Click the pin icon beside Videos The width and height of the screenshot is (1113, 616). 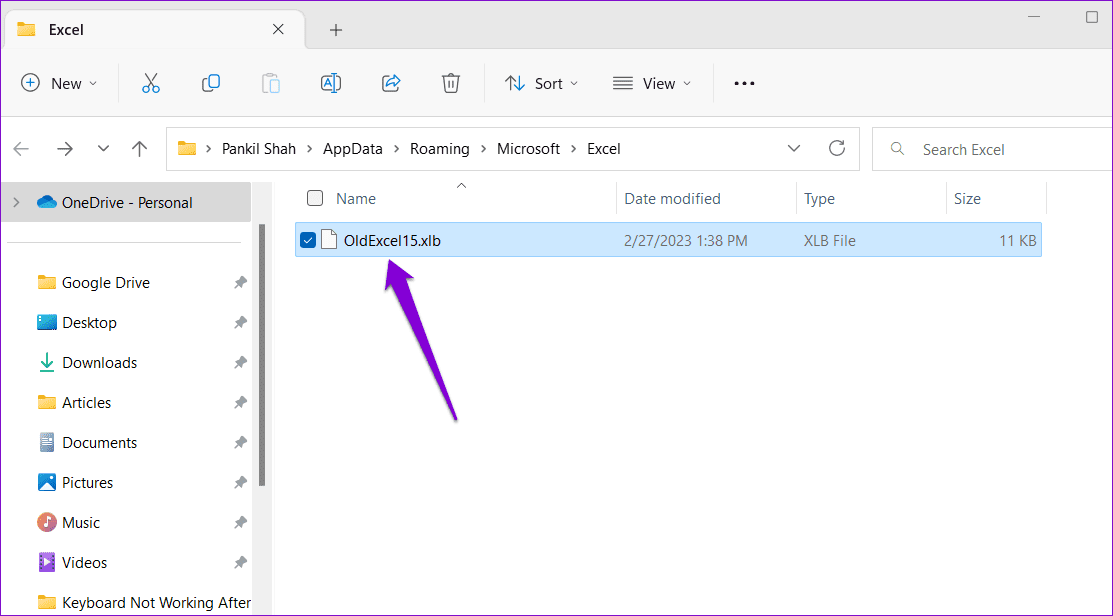click(x=241, y=563)
